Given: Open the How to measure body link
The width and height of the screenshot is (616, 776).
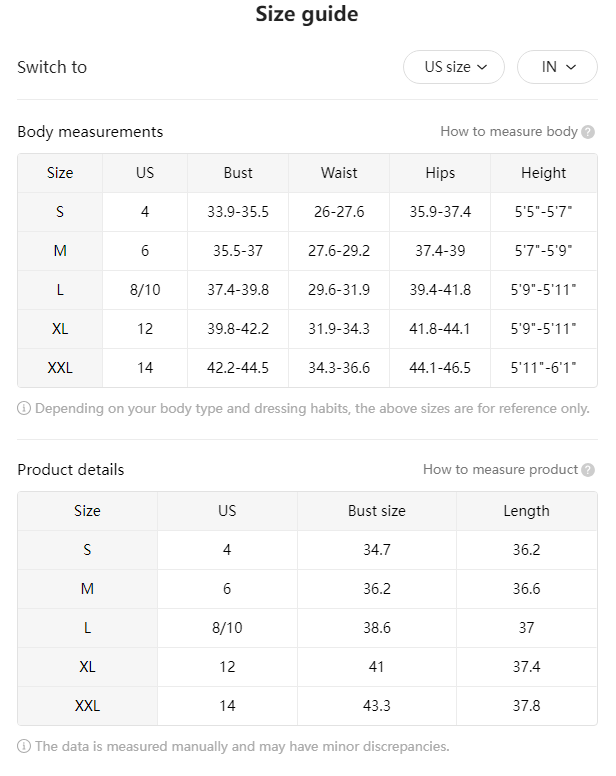Looking at the screenshot, I should pyautogui.click(x=509, y=132).
